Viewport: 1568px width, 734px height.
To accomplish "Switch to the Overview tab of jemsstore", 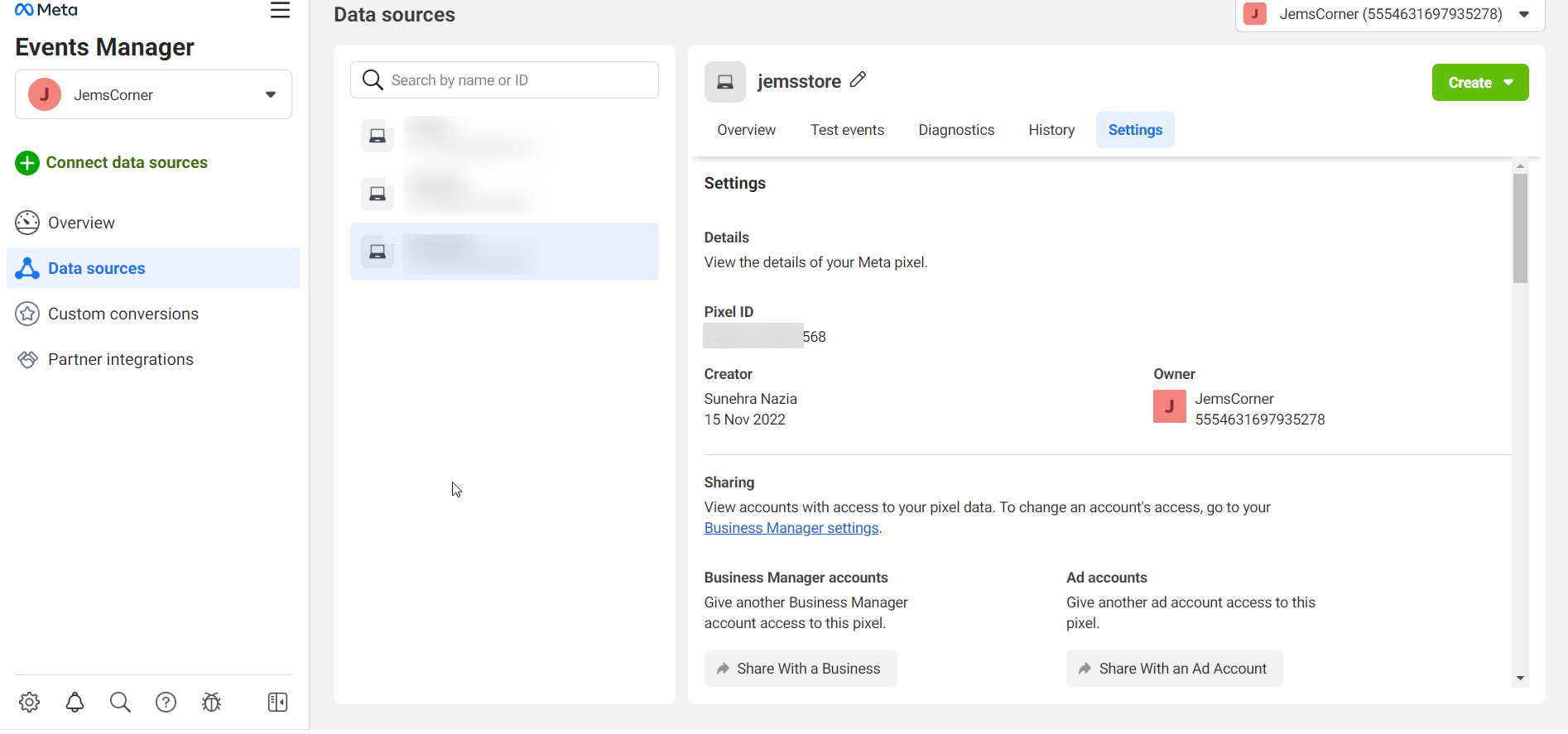I will [x=747, y=130].
